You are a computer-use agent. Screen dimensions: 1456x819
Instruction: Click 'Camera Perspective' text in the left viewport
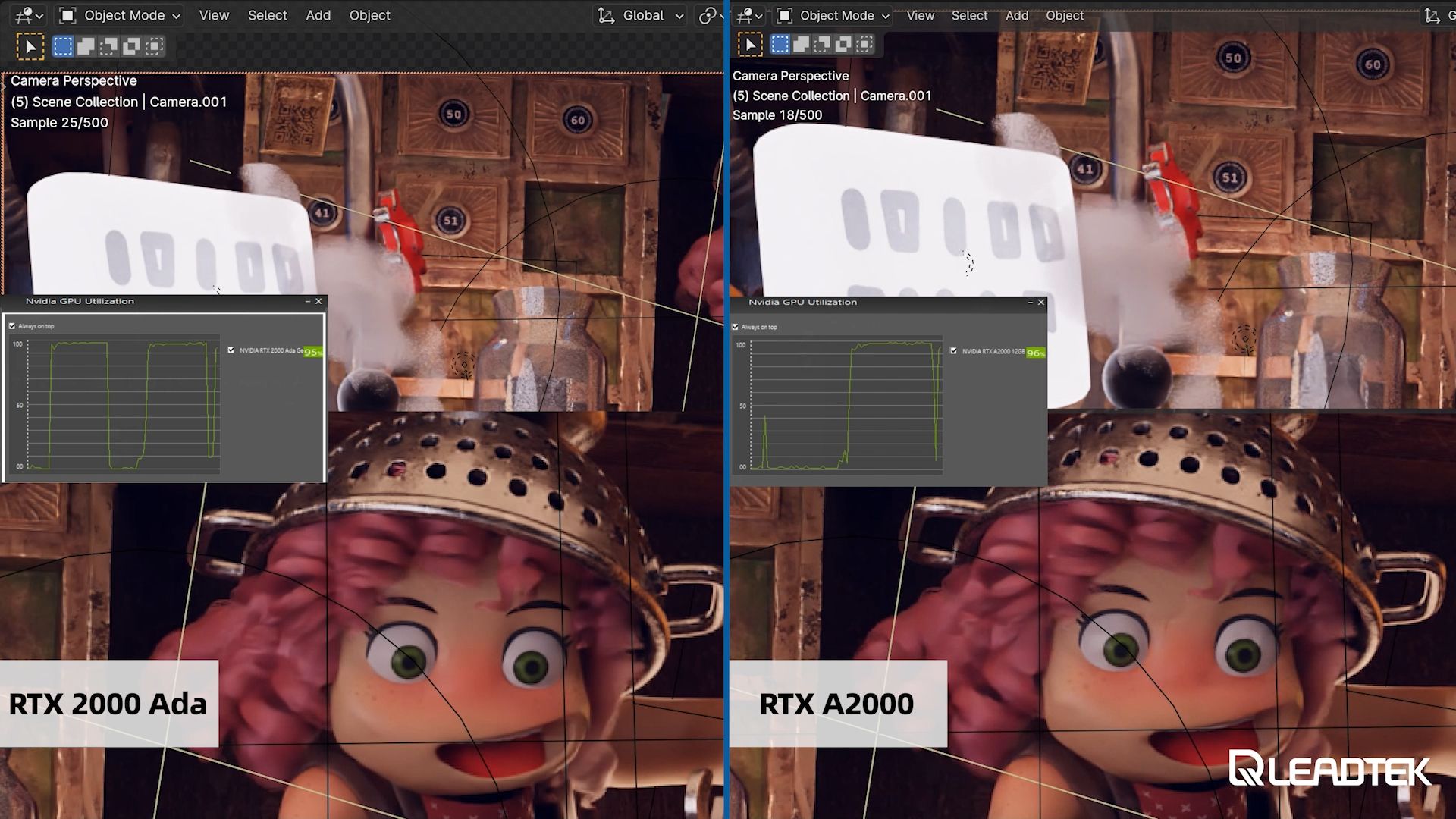pyautogui.click(x=74, y=80)
